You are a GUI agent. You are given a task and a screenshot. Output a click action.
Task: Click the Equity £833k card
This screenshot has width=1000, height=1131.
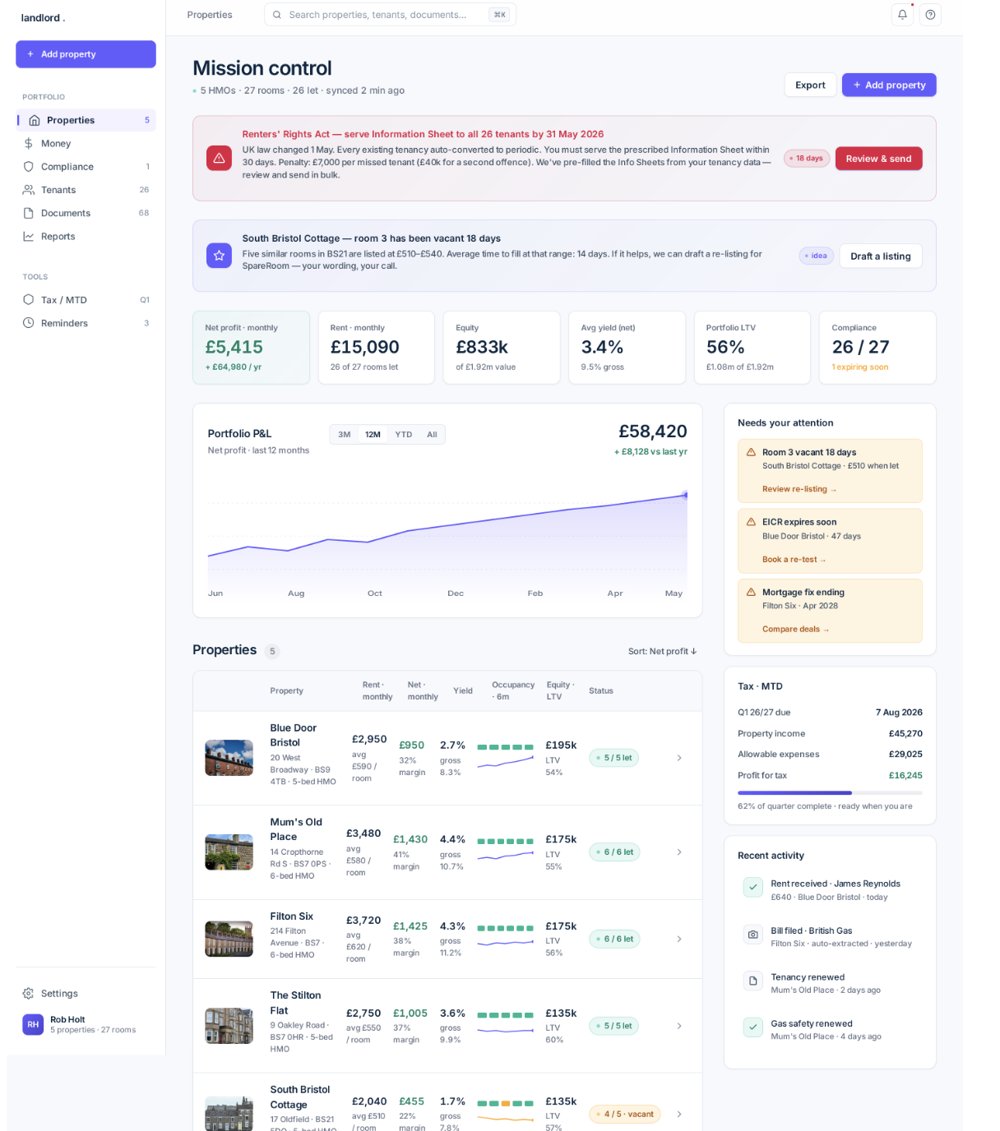point(501,348)
